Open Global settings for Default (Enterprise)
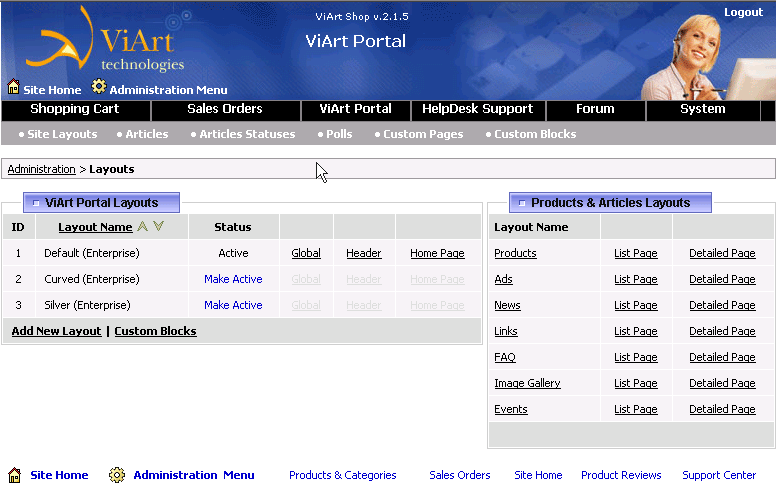776x494 pixels. click(x=306, y=253)
